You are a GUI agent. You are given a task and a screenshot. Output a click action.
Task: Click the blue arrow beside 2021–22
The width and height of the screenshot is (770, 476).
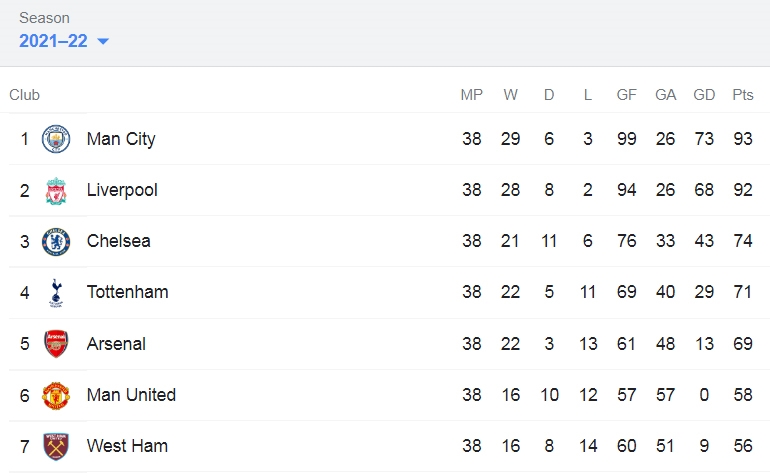click(103, 41)
